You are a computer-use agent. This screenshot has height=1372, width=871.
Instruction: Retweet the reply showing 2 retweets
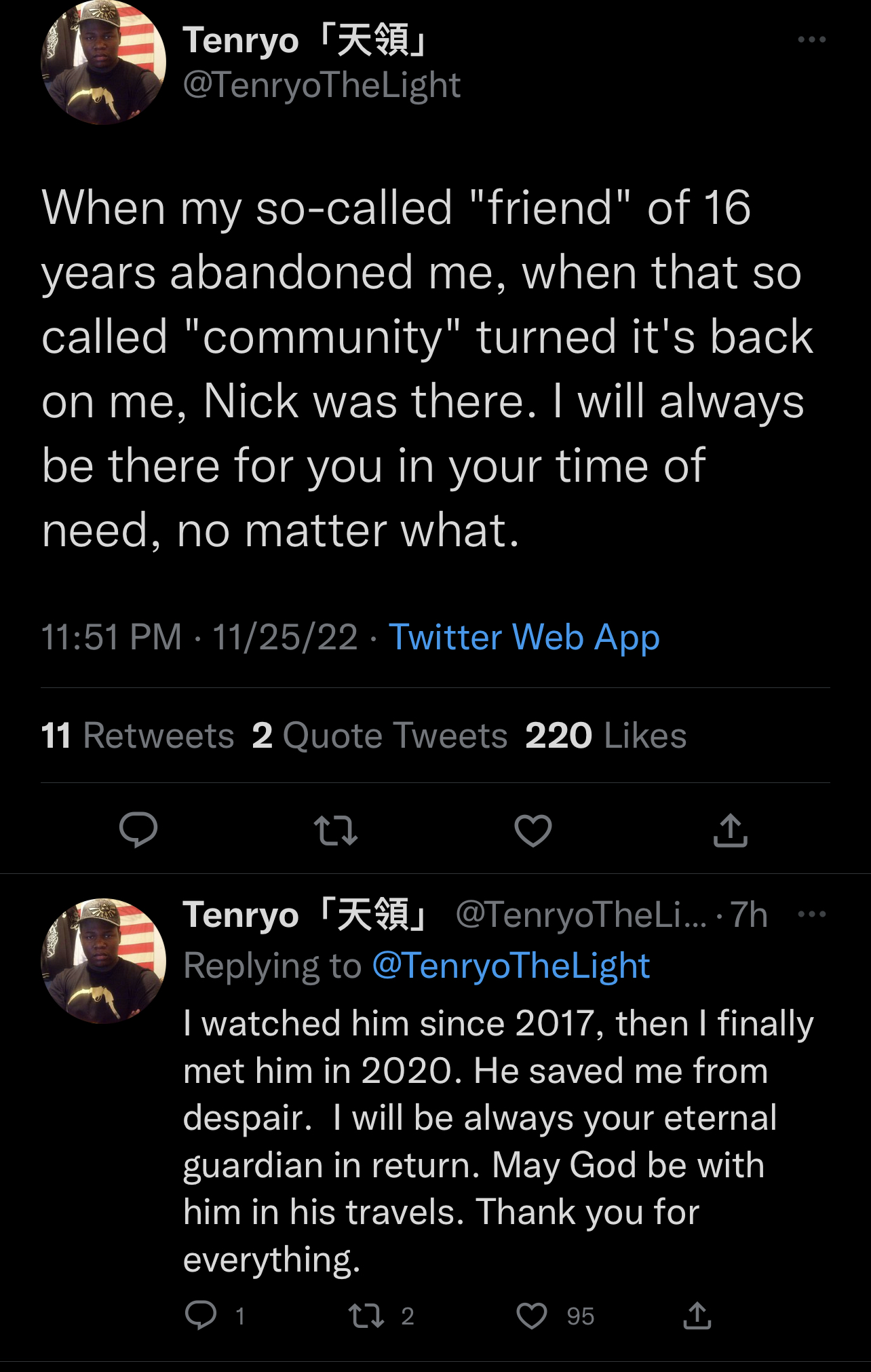(x=366, y=1315)
